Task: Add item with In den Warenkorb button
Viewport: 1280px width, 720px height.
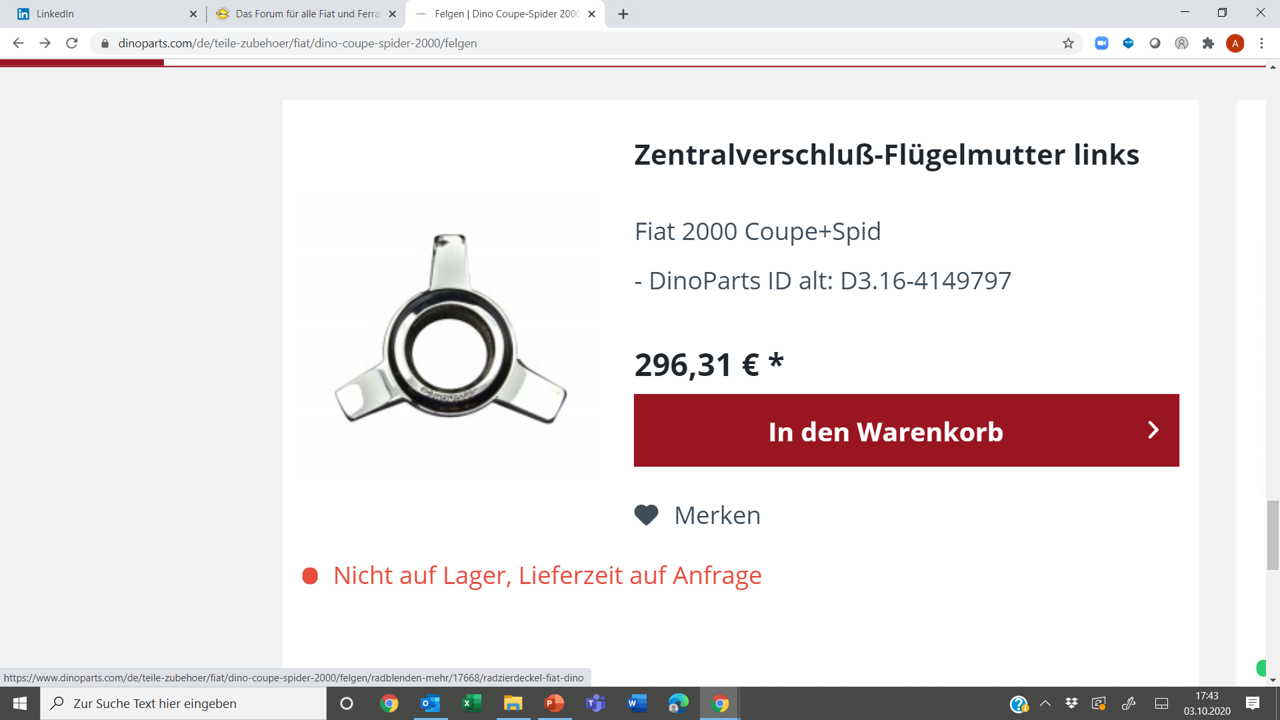Action: (906, 431)
